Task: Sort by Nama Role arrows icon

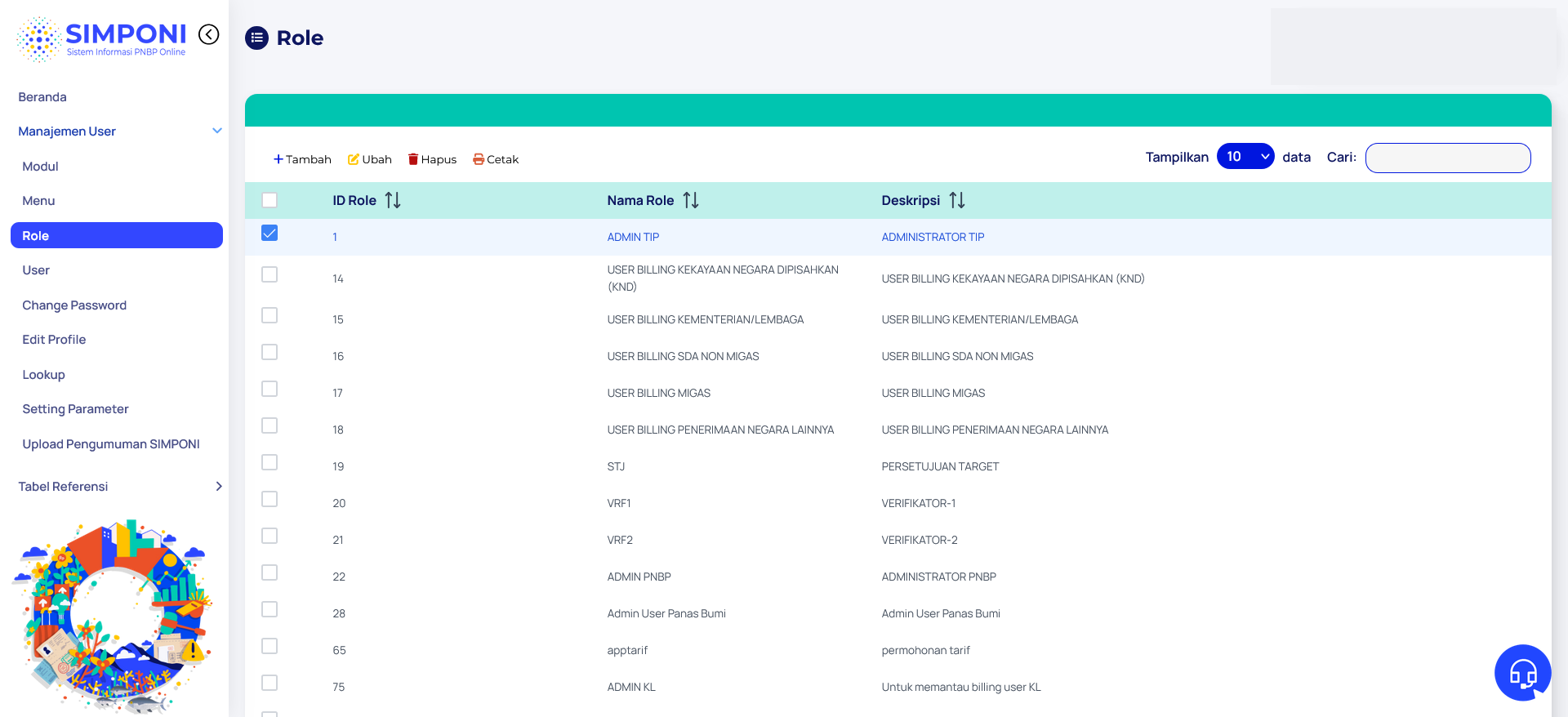Action: click(691, 200)
